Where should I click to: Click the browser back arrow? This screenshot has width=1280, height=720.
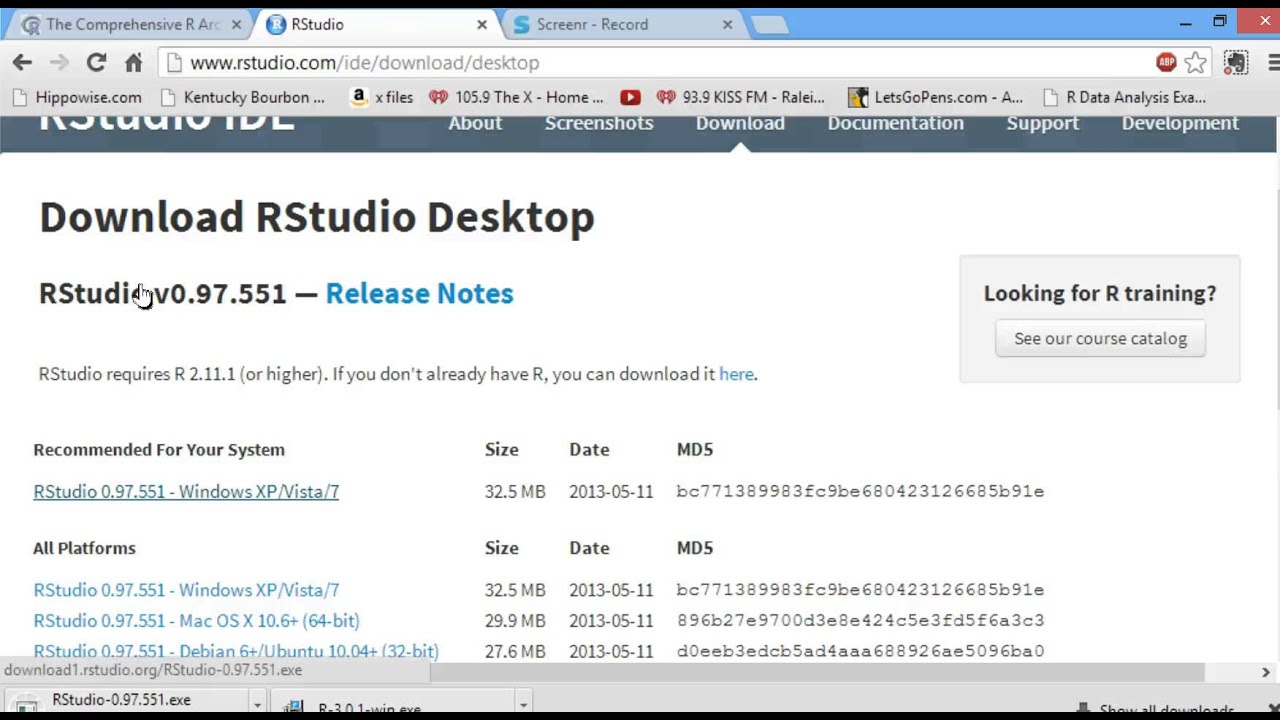coord(22,62)
